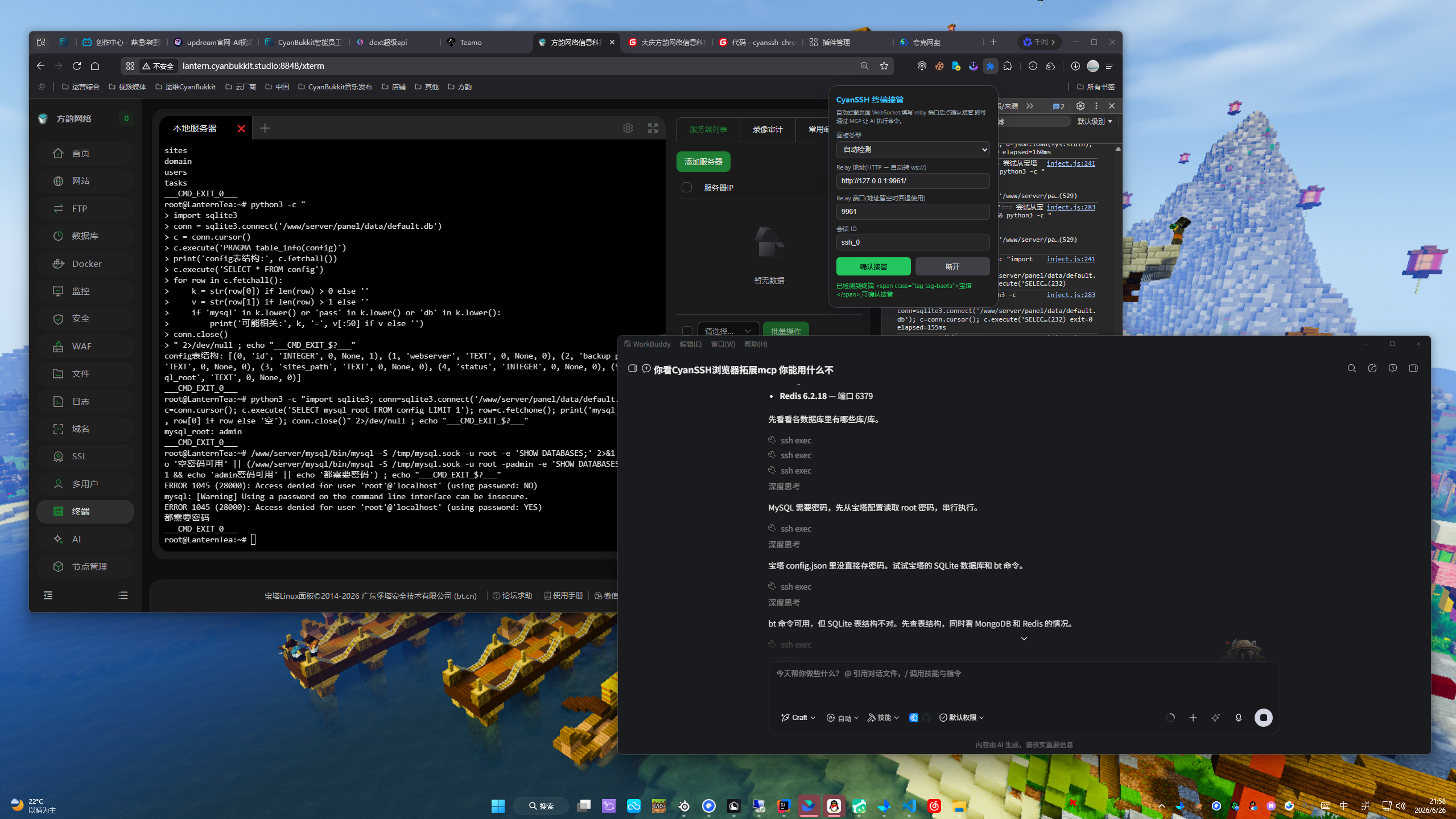Expand the 技能 skills dropdown
Image resolution: width=1456 pixels, height=819 pixels.
click(x=882, y=718)
